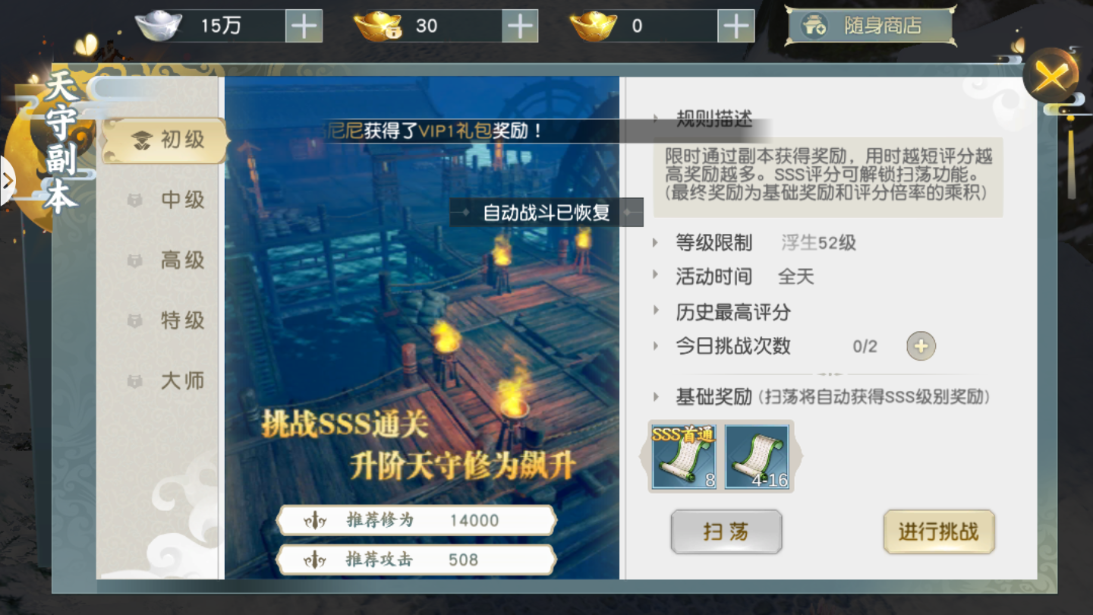The width and height of the screenshot is (1093, 615).
Task: Open the 随身商店 portable shop
Action: [x=870, y=26]
